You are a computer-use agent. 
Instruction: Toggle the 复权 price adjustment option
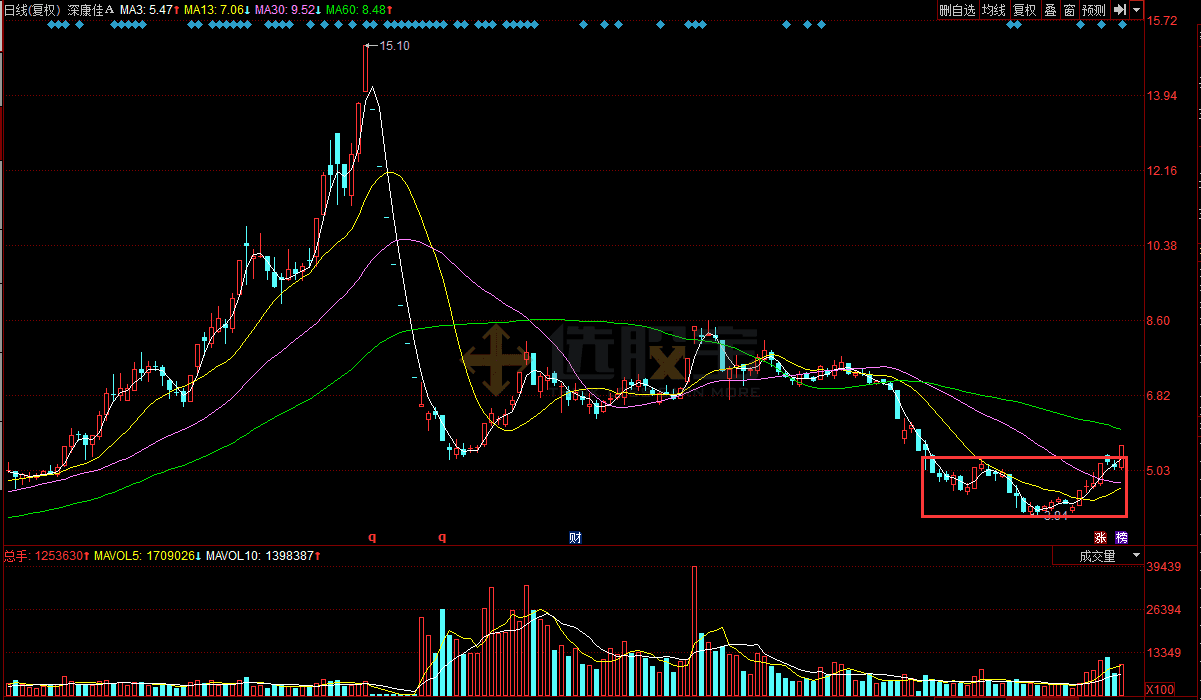(x=1025, y=10)
